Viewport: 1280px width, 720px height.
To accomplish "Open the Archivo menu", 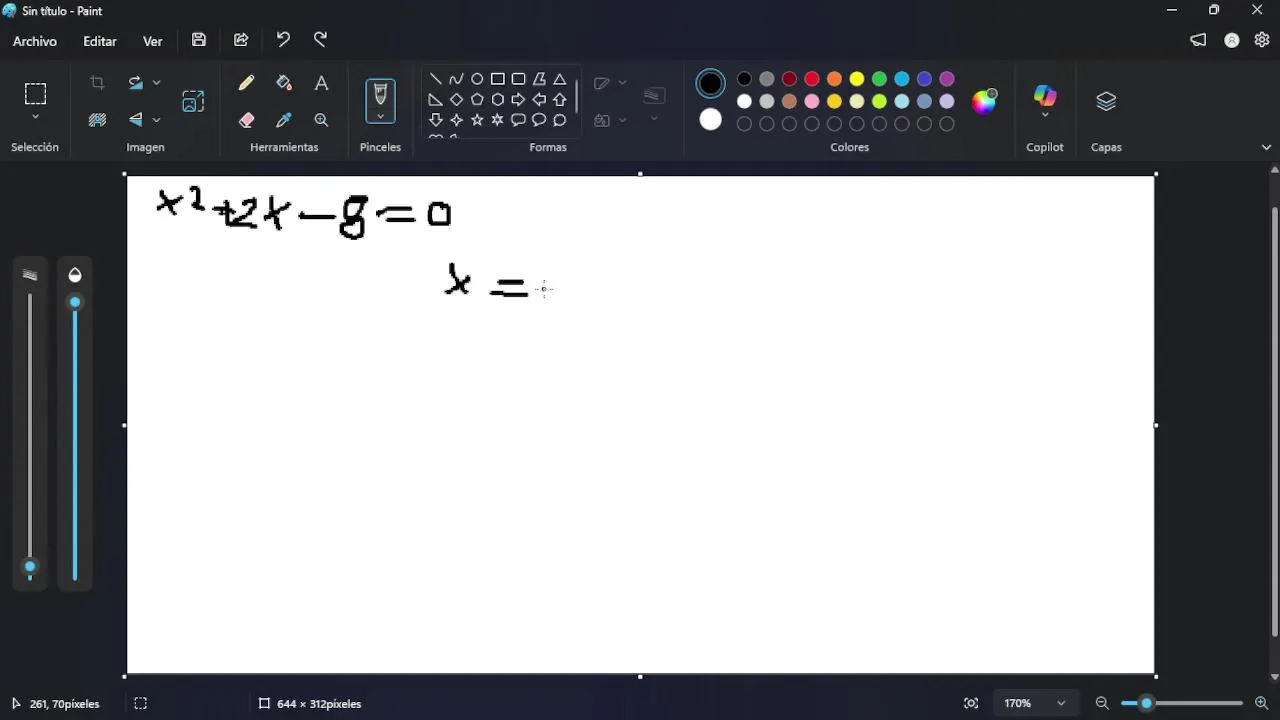I will click(35, 41).
